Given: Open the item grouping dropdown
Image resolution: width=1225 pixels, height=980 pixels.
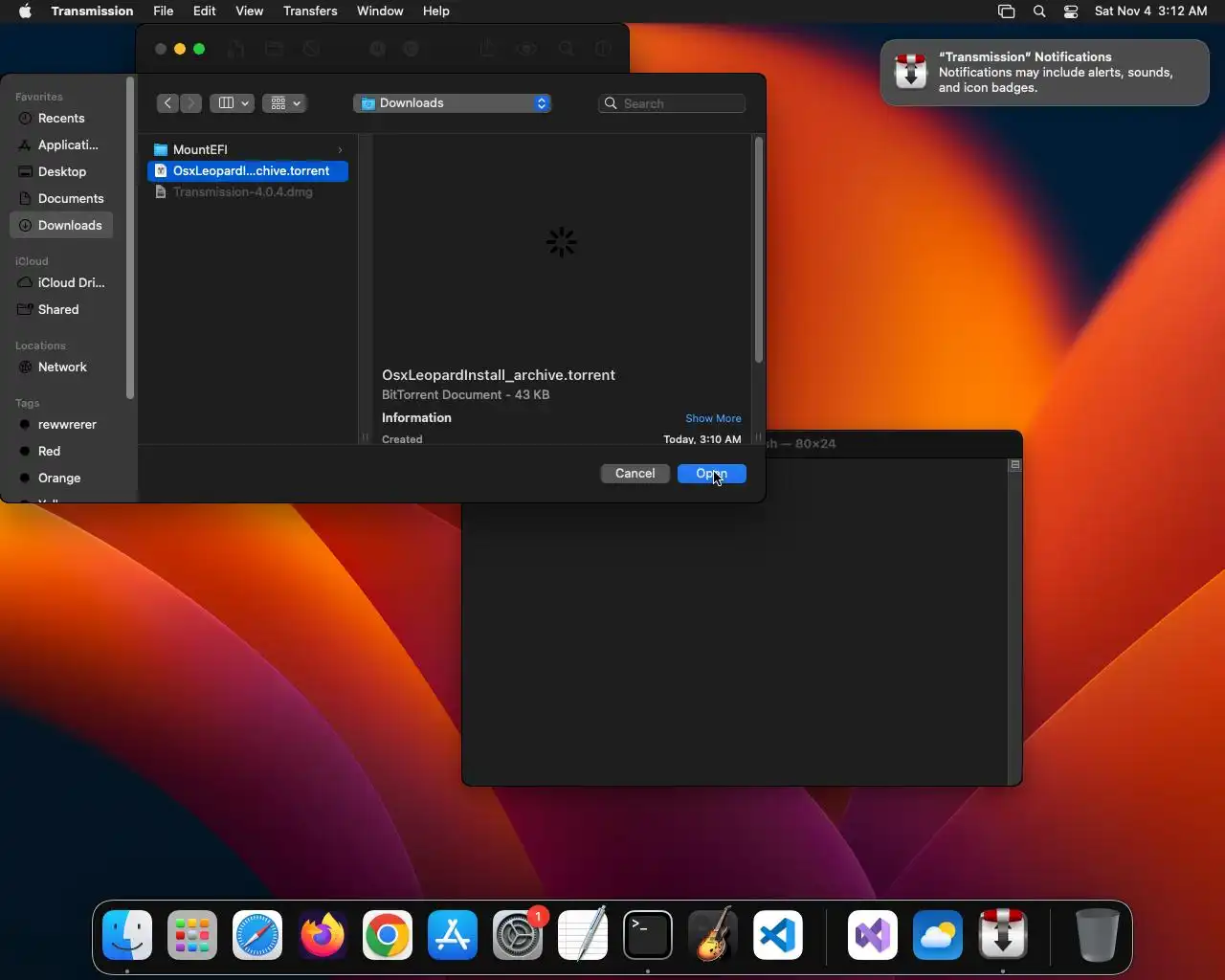Looking at the screenshot, I should 284,103.
